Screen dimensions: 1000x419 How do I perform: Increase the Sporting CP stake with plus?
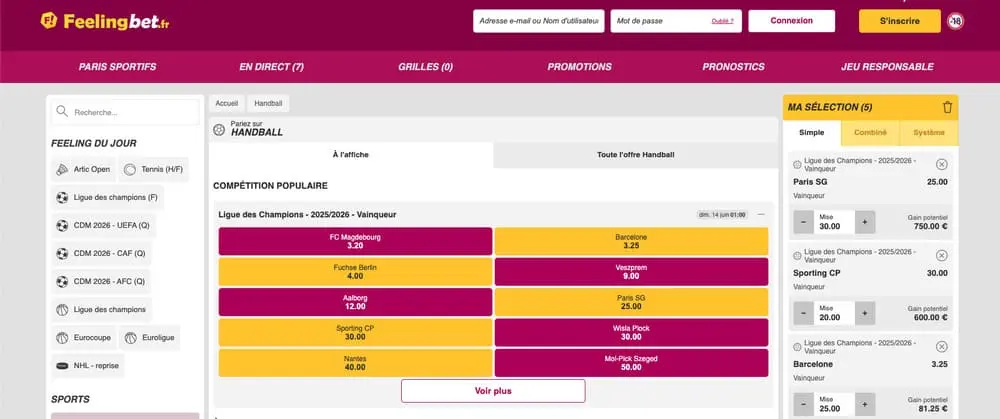865,313
